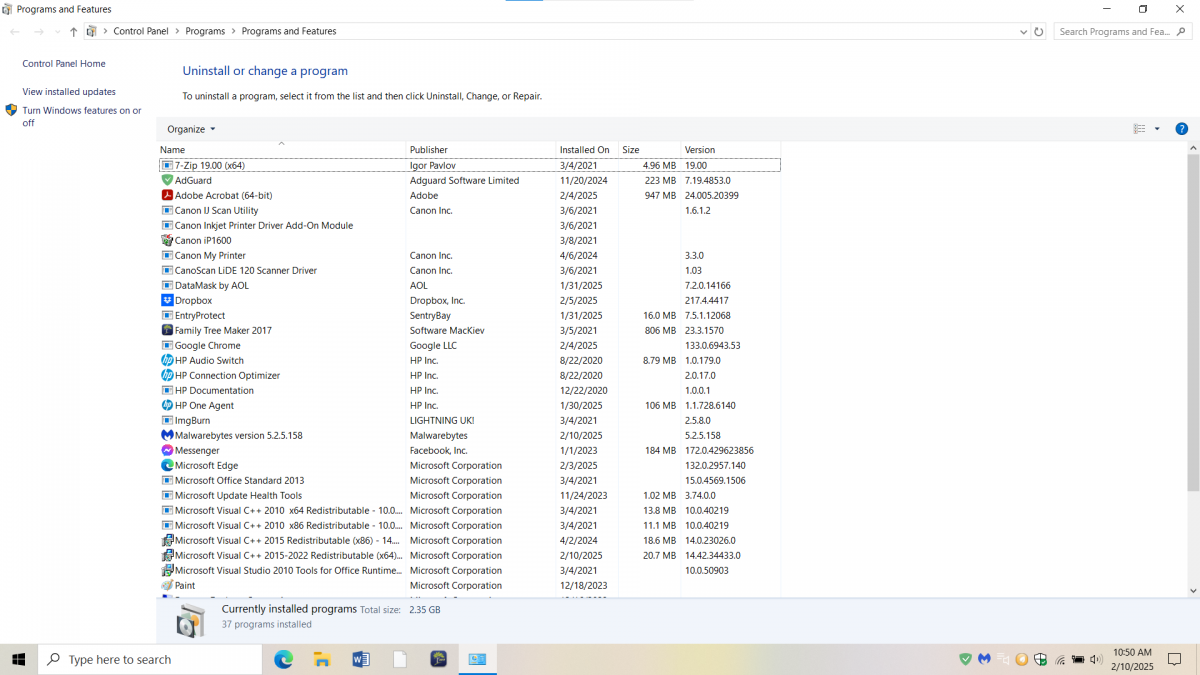Sort by the Version column header

tap(730, 149)
